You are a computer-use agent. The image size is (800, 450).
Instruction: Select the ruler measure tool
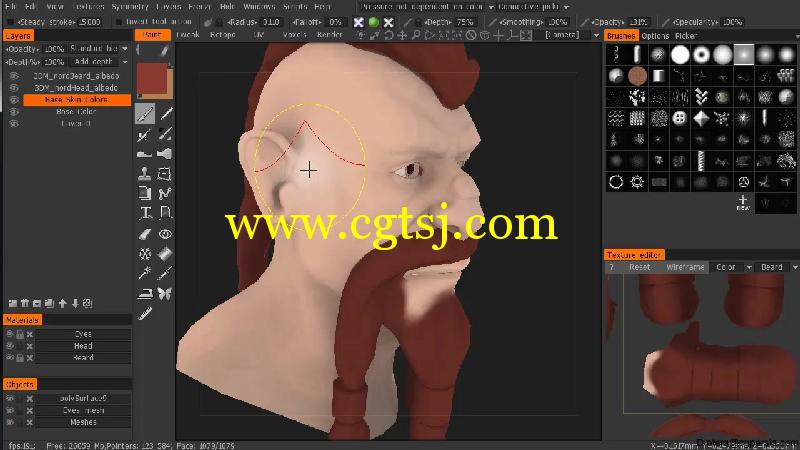145,314
